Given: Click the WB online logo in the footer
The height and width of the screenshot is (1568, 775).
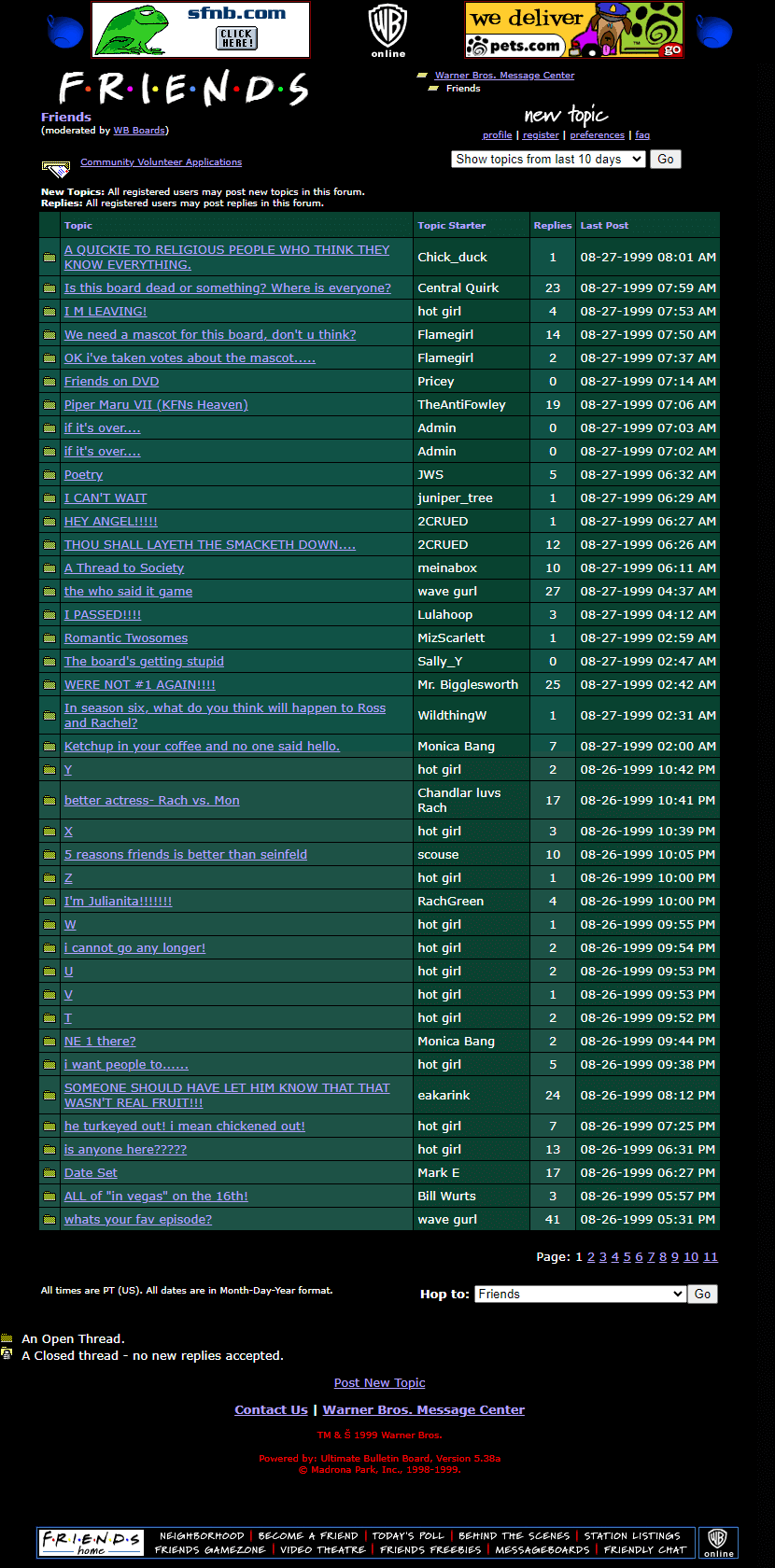Looking at the screenshot, I should (x=718, y=1542).
